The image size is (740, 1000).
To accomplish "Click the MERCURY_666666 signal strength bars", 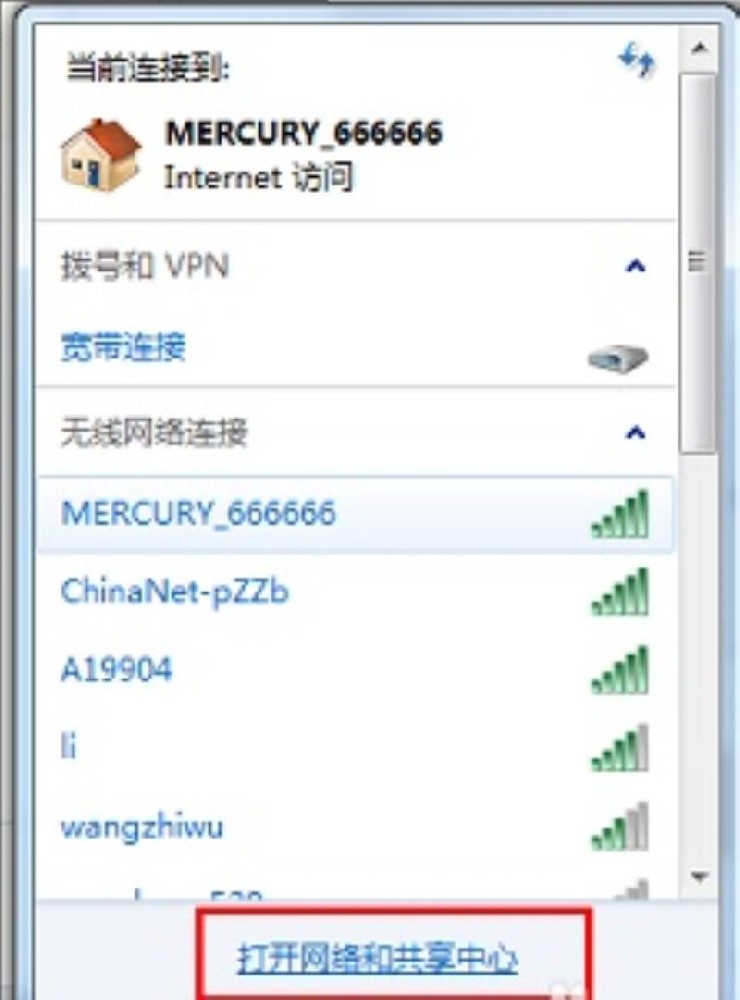I will pos(620,514).
